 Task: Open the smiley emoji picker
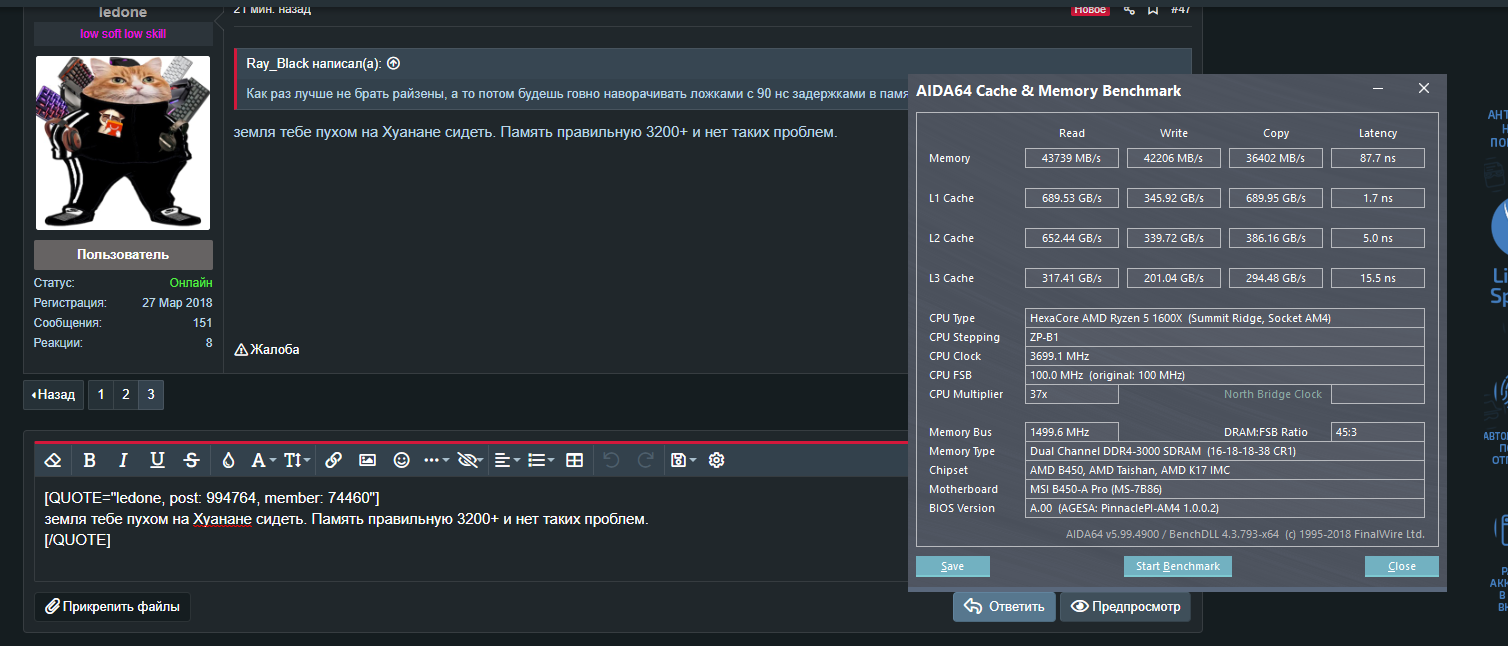point(401,460)
